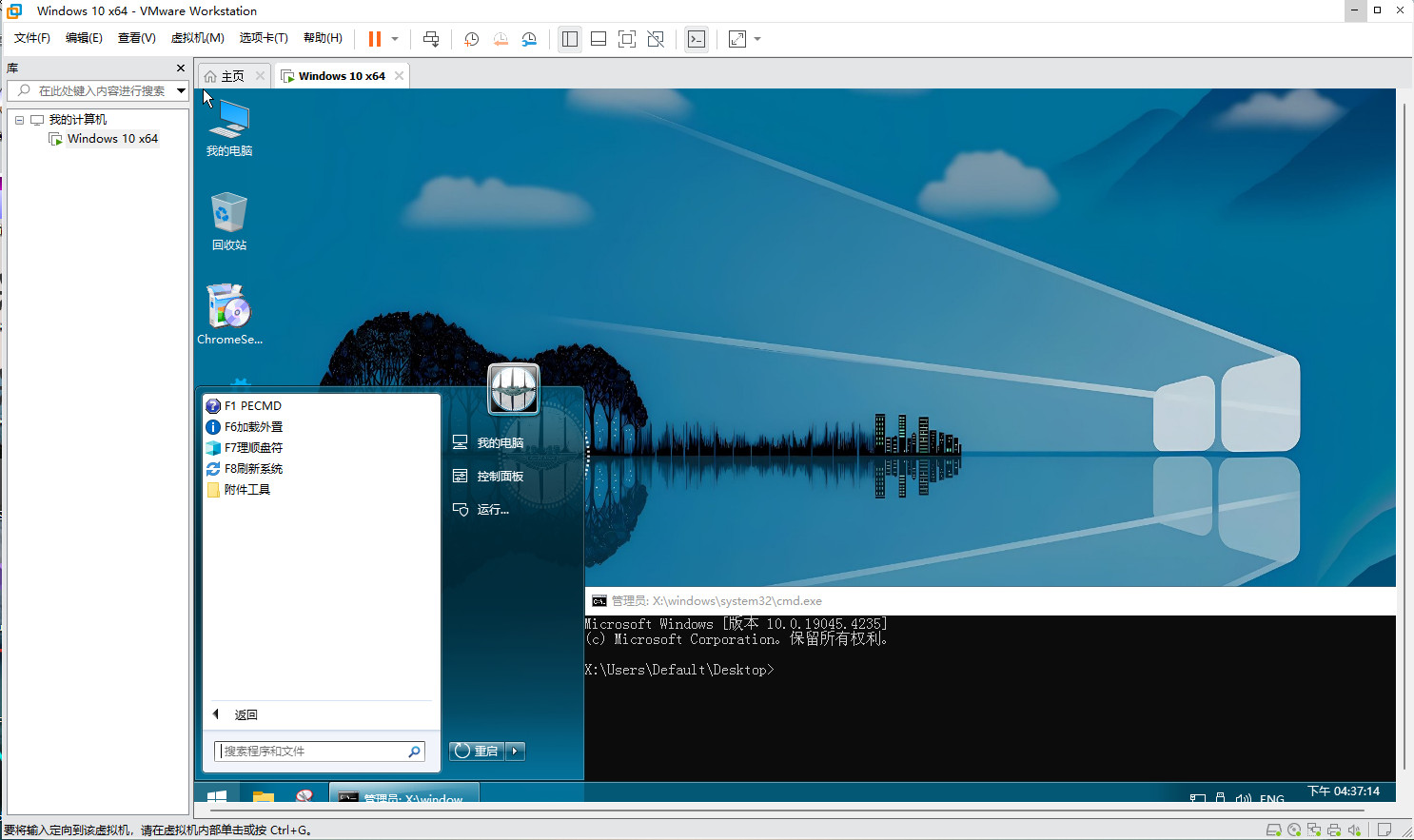The width and height of the screenshot is (1414, 840).
Task: Collapse the 我的计算机 tree node
Action: (19, 120)
